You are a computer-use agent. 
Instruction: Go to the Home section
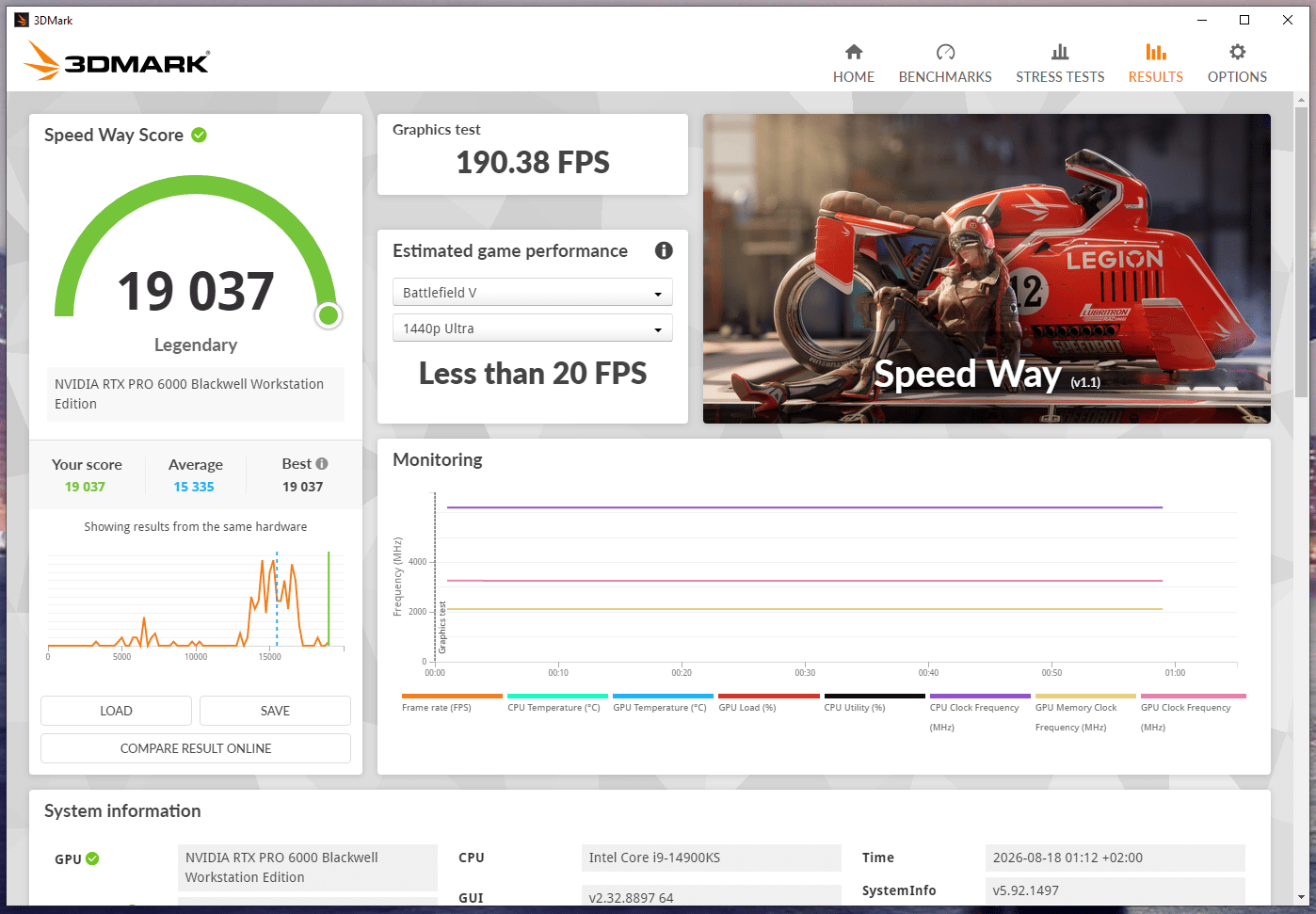(x=854, y=63)
